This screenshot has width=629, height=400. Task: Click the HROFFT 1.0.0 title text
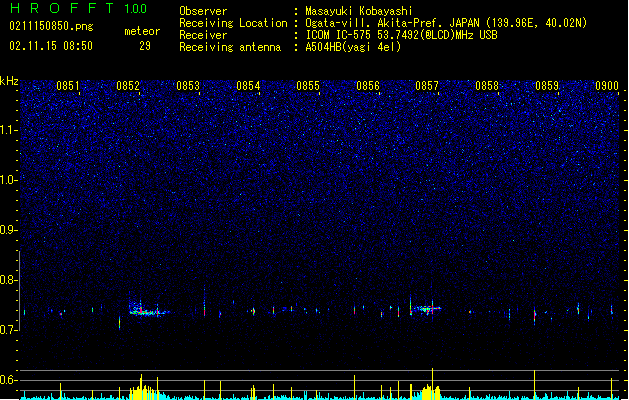78,8
